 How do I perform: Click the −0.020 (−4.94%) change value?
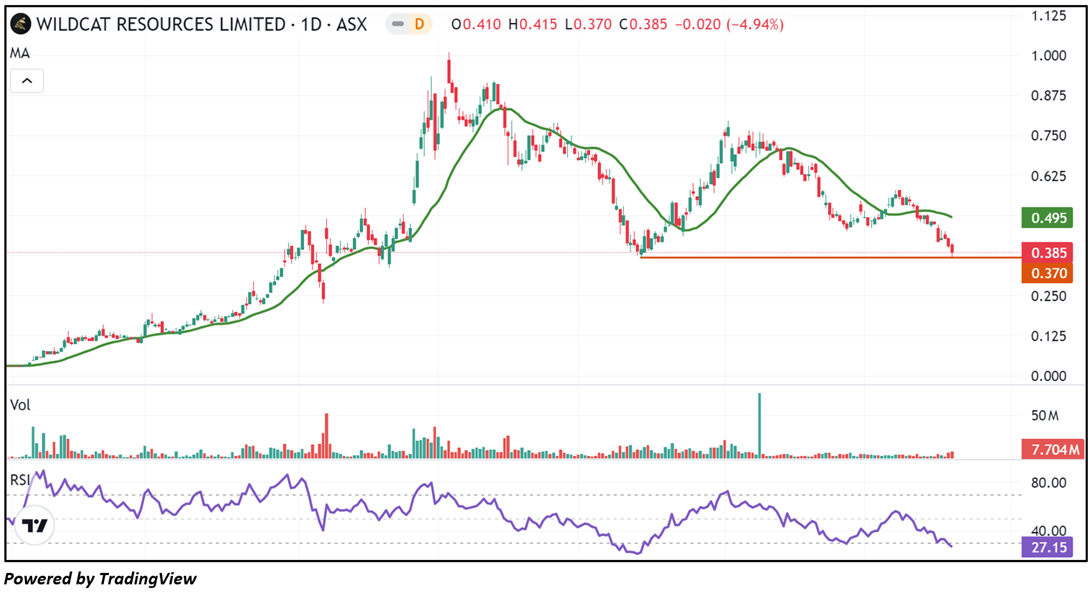pyautogui.click(x=730, y=24)
